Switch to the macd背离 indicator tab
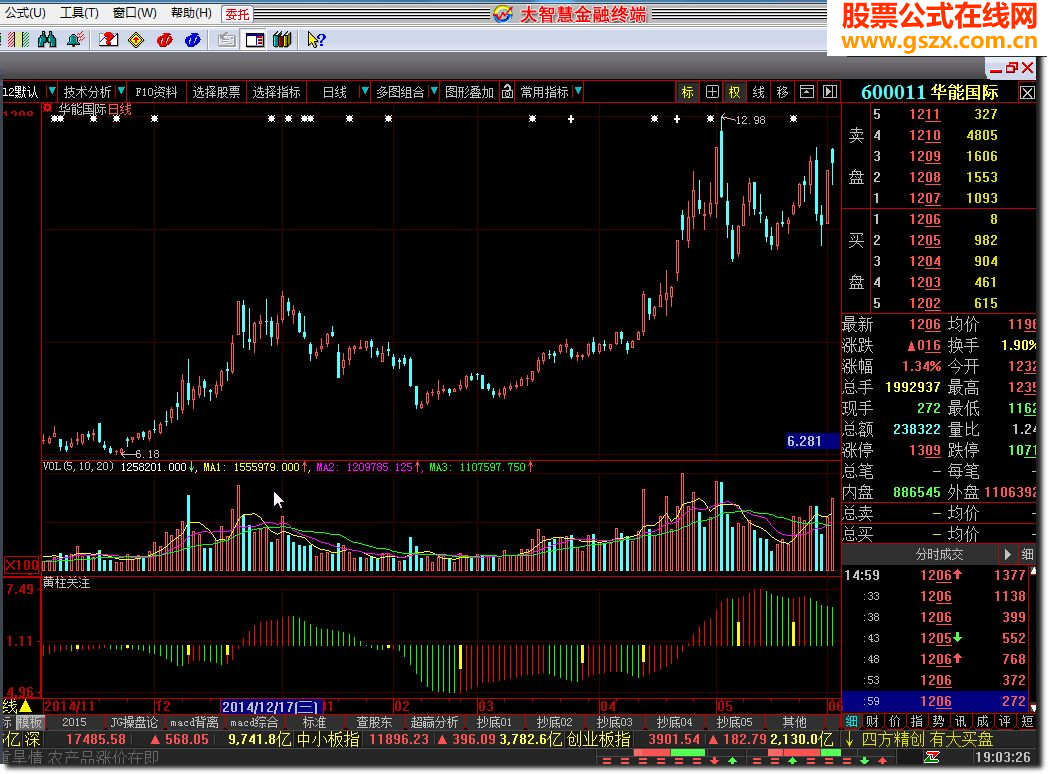 click(194, 722)
